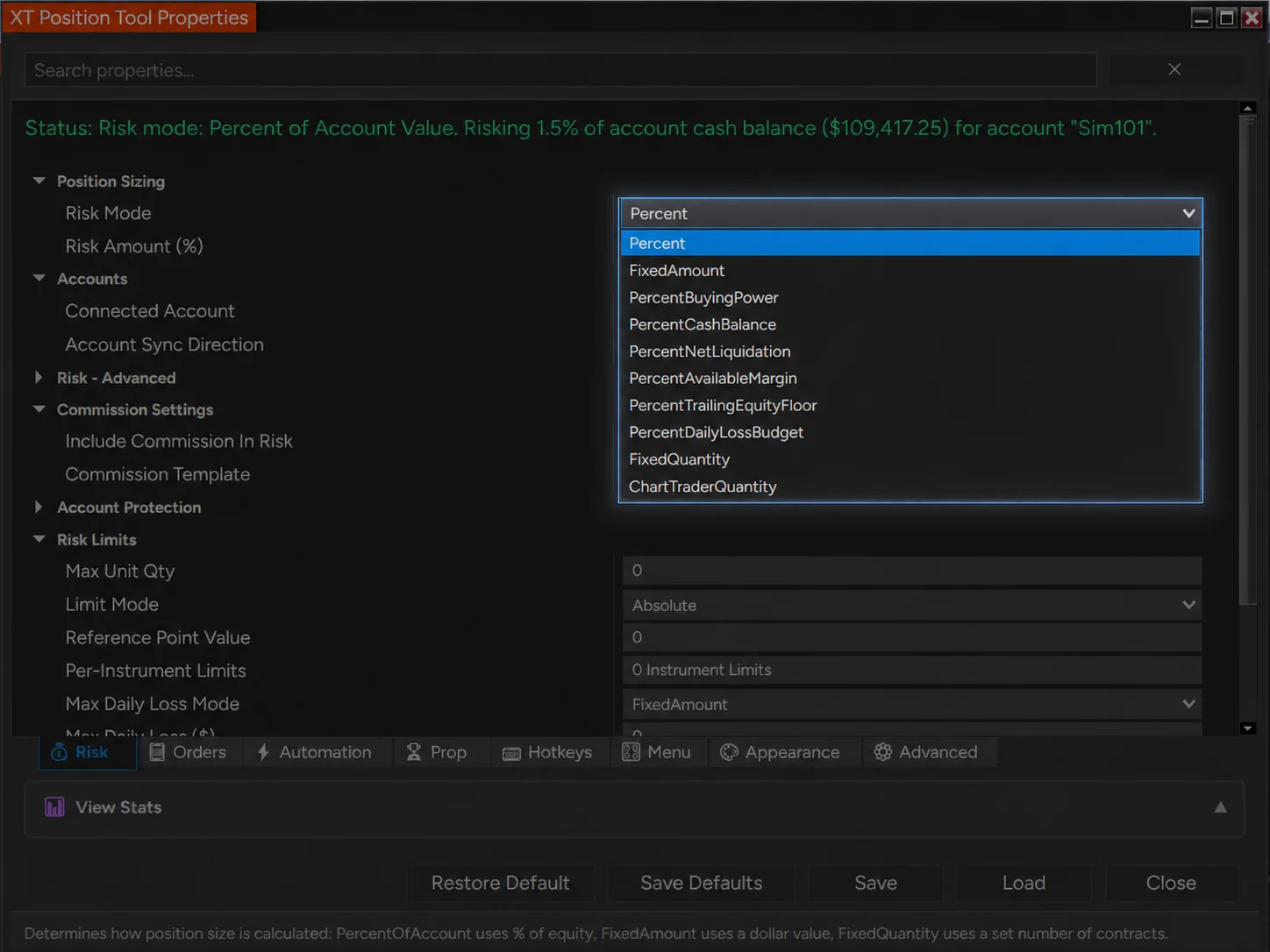Open Max Daily Loss Mode FixedAmount dropdown
Screen dimensions: 1270x952
click(x=912, y=704)
